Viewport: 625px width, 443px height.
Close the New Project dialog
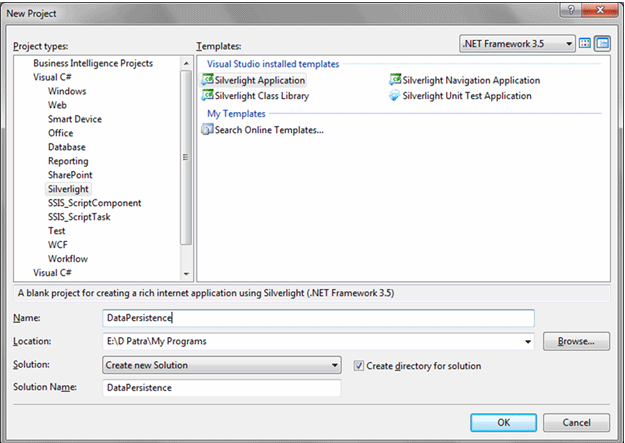[600, 10]
